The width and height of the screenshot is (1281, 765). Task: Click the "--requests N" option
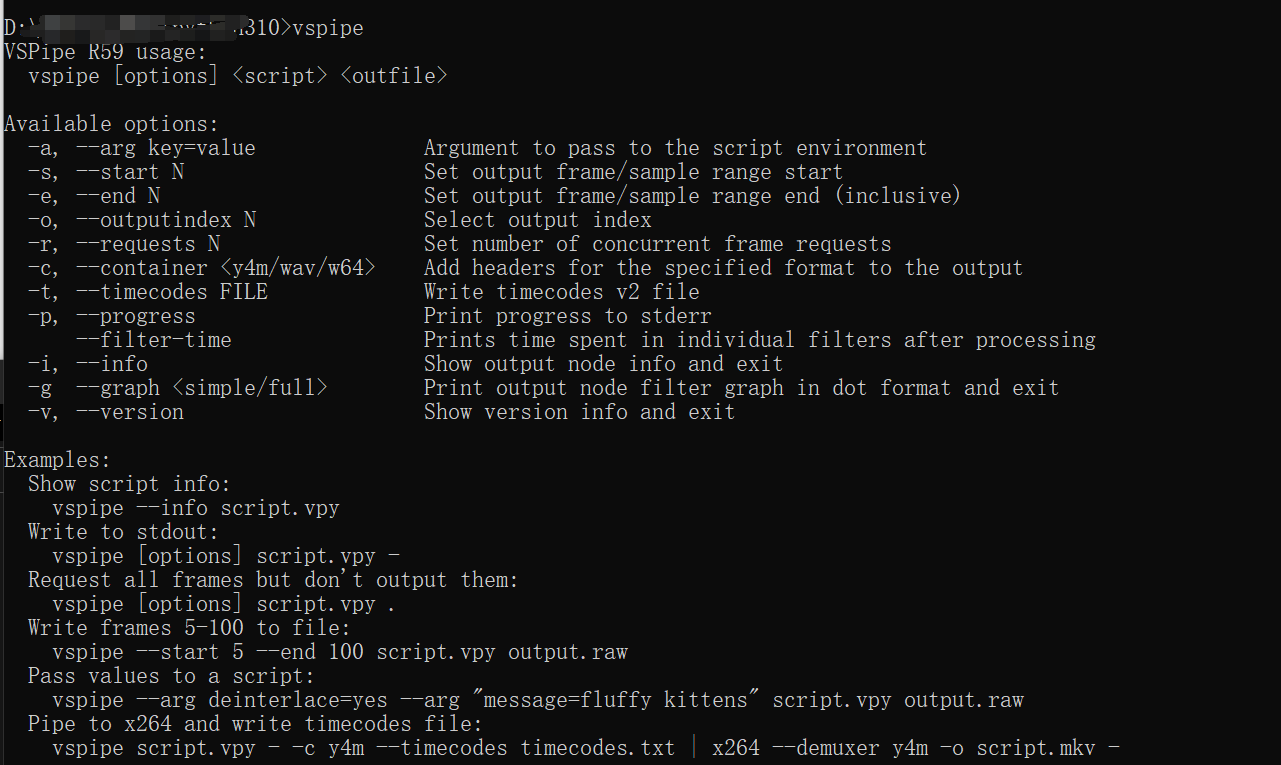coord(147,244)
